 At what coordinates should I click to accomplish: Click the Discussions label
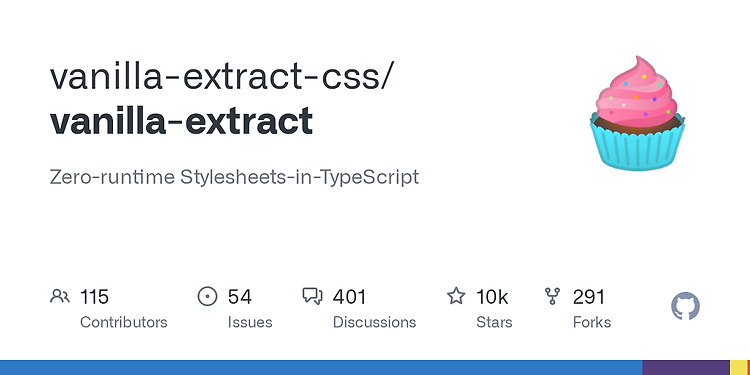(x=375, y=322)
